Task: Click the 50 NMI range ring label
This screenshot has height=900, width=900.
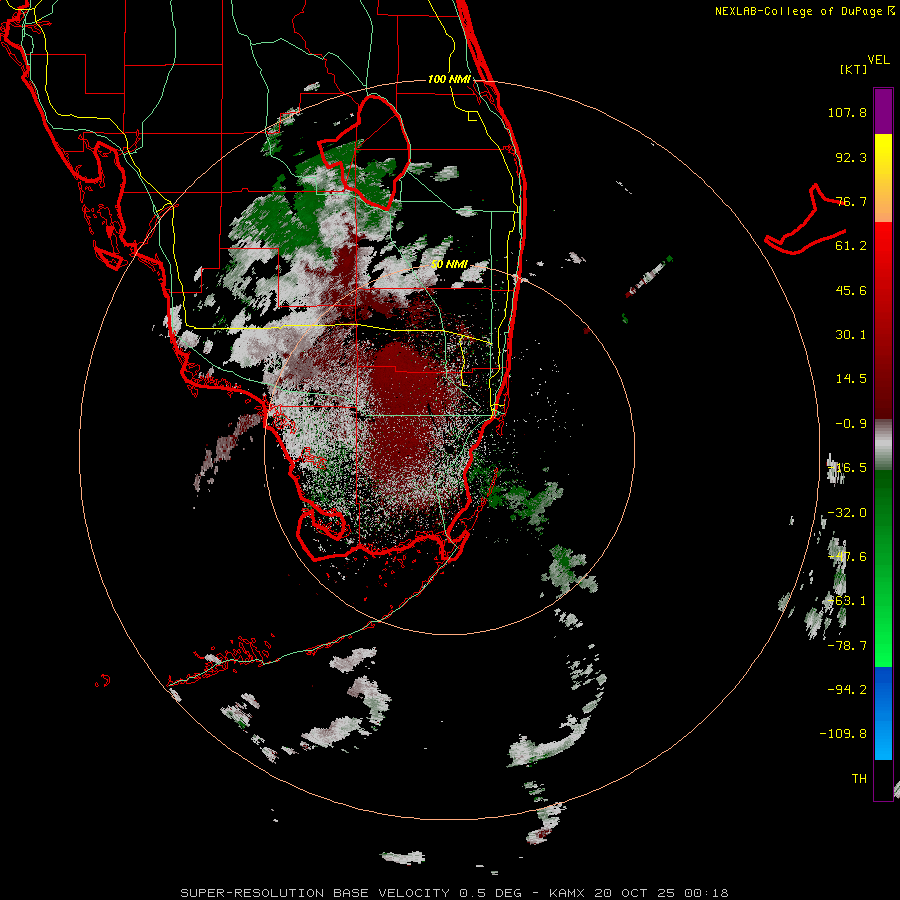Action: pyautogui.click(x=449, y=265)
